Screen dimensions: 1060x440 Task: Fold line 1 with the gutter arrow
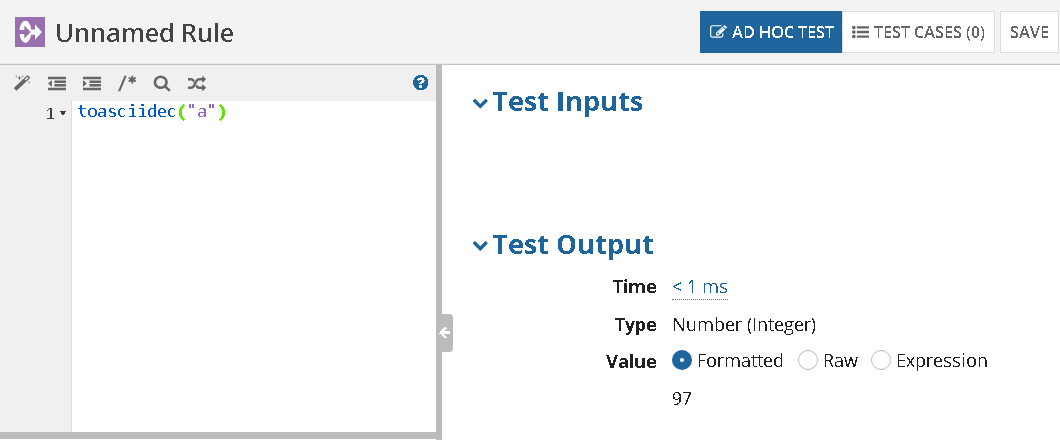(63, 114)
